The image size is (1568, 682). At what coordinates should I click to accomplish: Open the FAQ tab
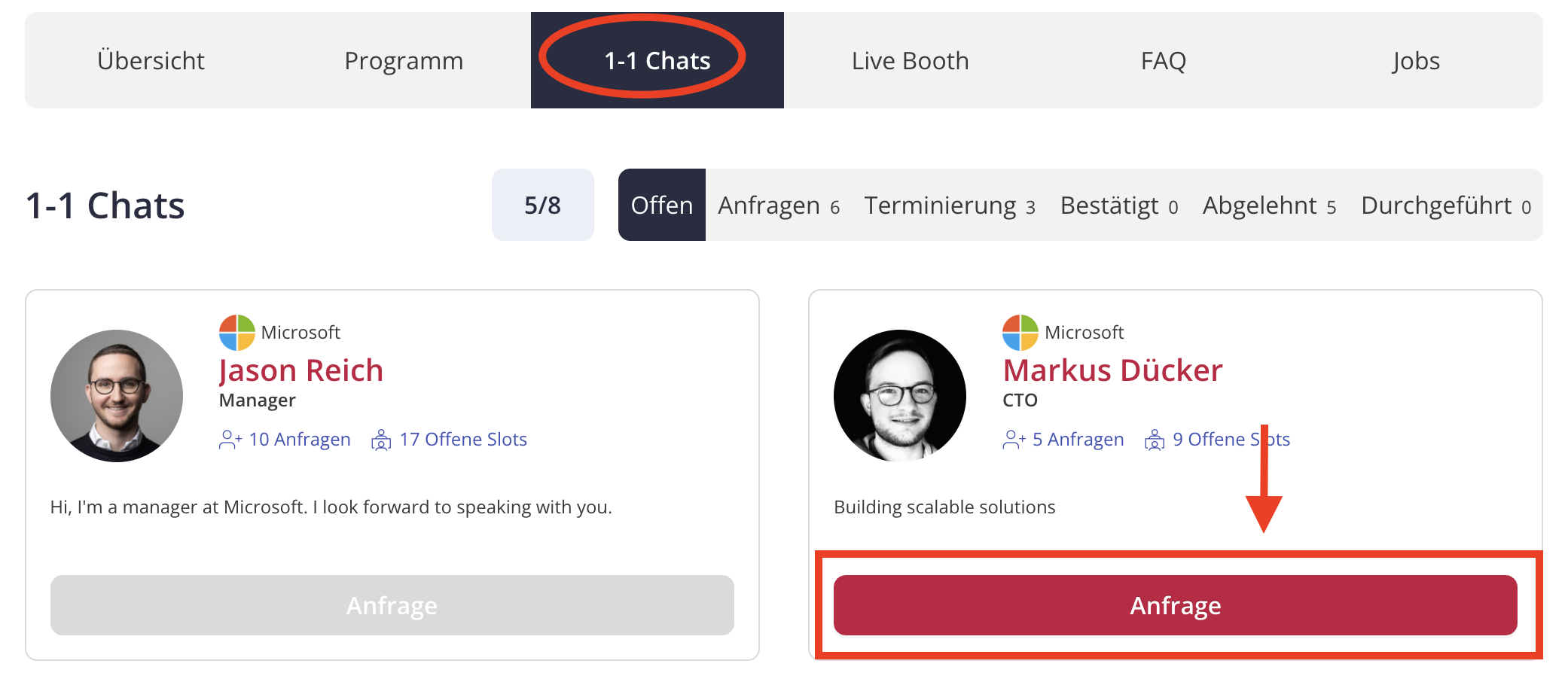point(1163,61)
